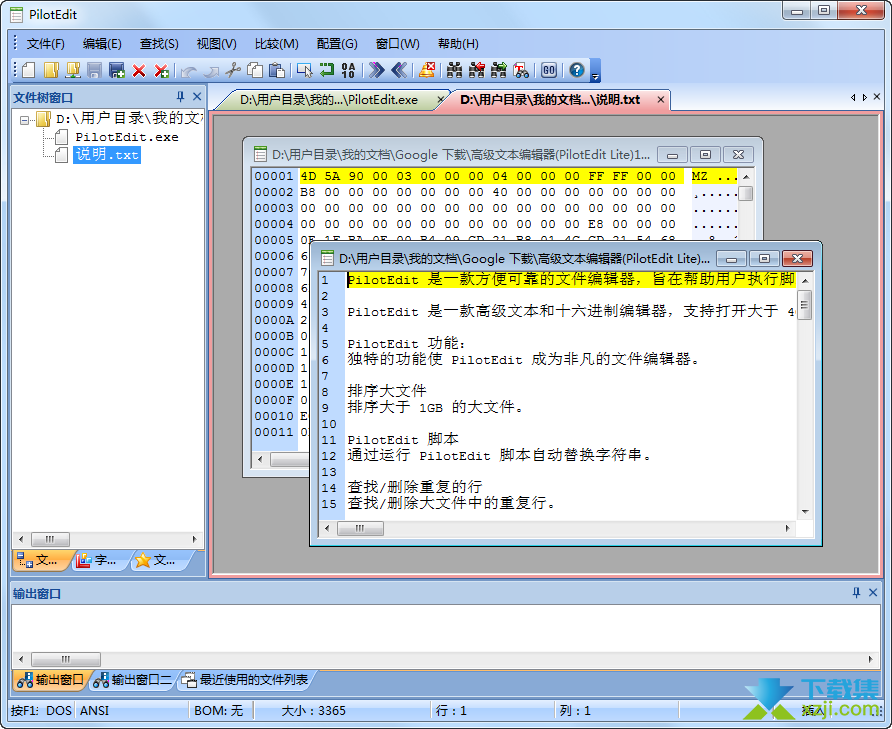Click the Copy icon in toolbar

255,70
